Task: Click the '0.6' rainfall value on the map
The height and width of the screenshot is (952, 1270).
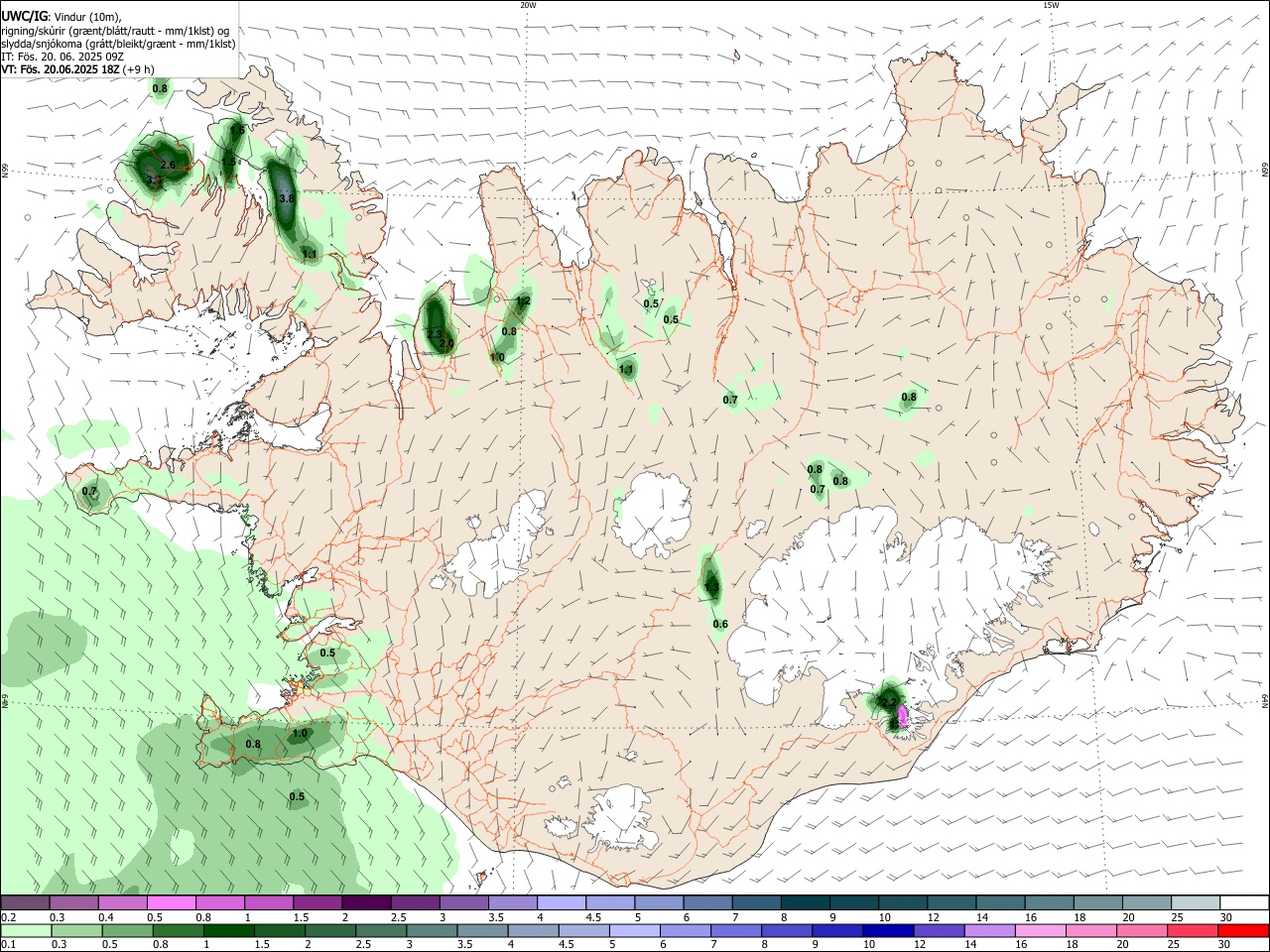Action: (x=720, y=624)
